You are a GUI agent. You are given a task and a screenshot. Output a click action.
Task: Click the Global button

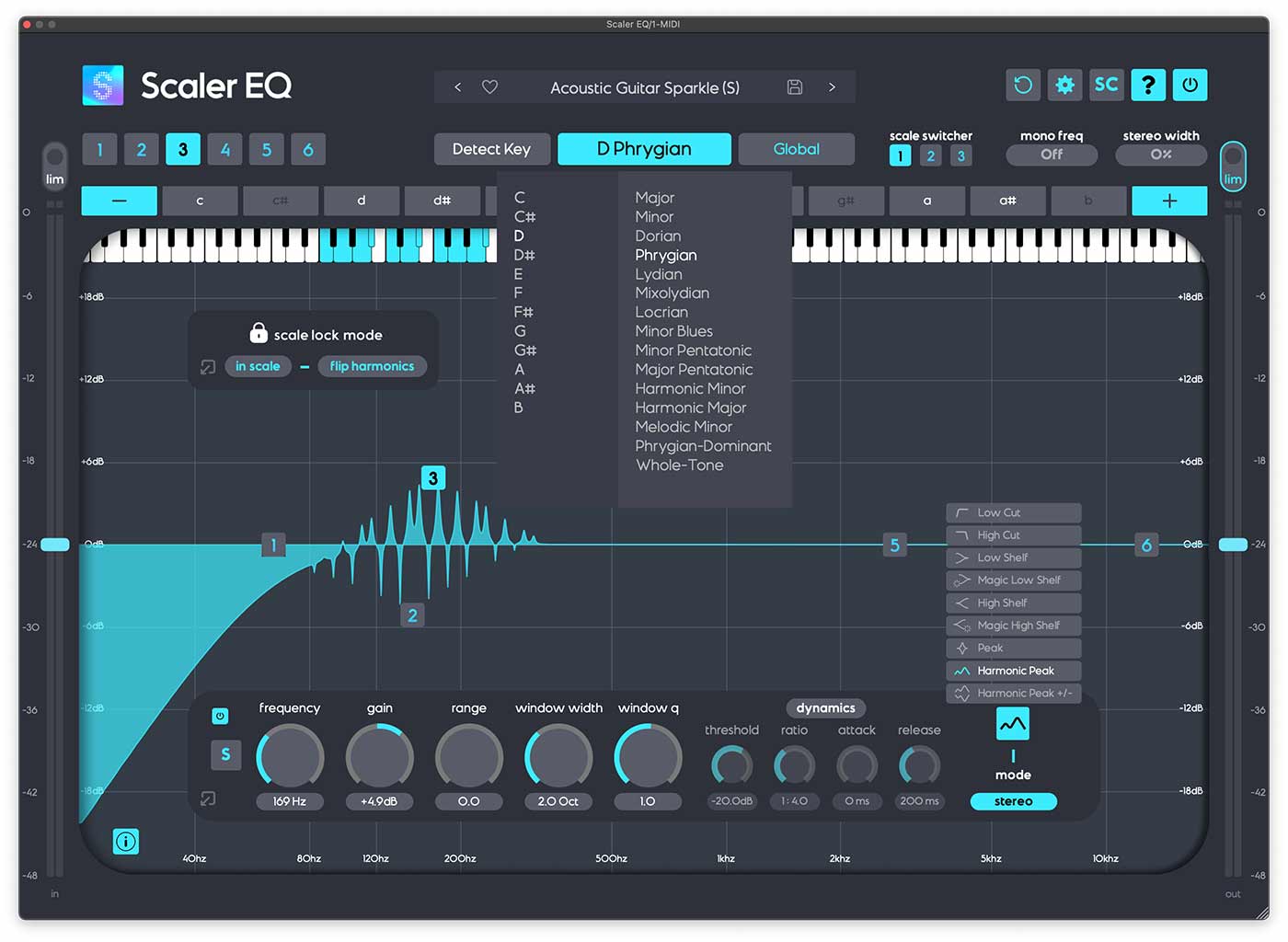(796, 148)
